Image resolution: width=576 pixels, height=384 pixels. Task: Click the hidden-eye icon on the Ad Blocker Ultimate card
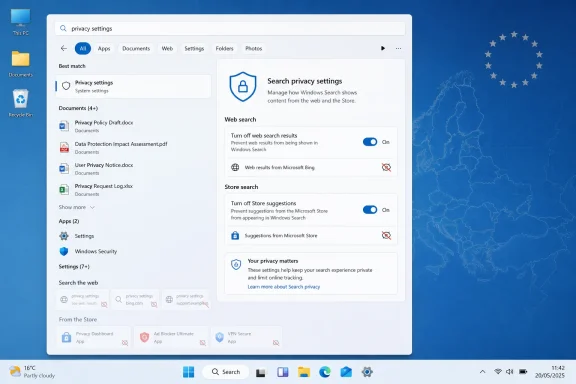pyautogui.click(x=202, y=343)
